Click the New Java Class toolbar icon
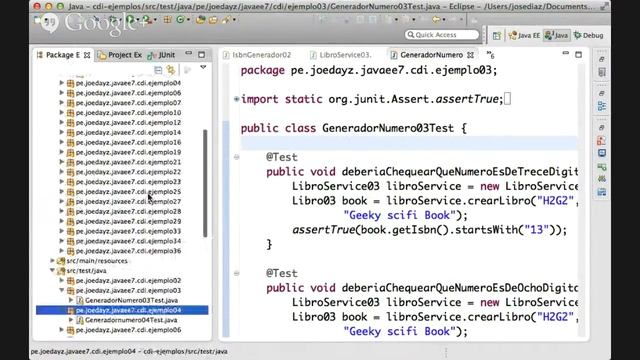The image size is (640, 360). pyautogui.click(x=180, y=20)
